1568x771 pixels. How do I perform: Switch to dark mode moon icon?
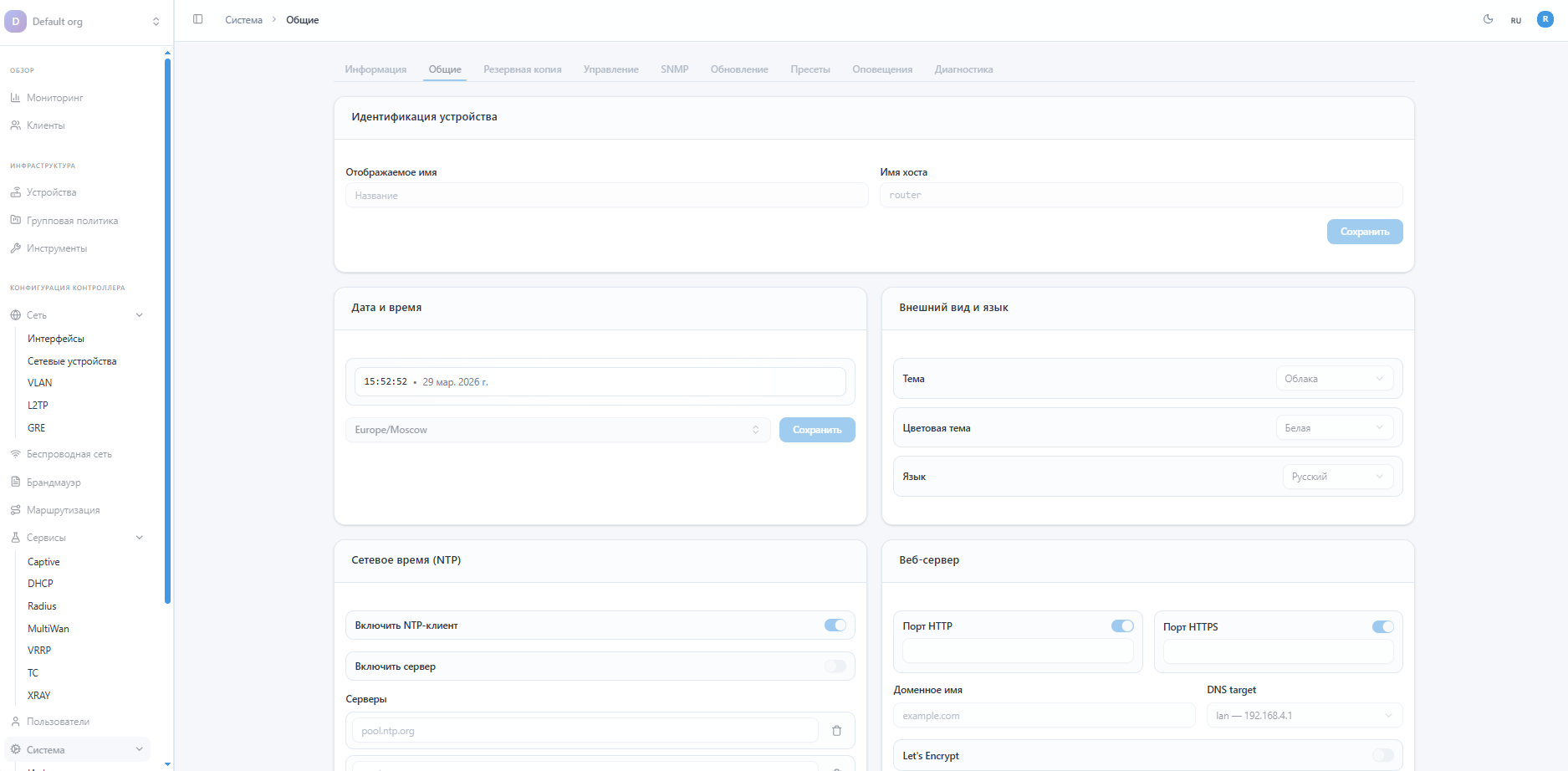click(1488, 19)
